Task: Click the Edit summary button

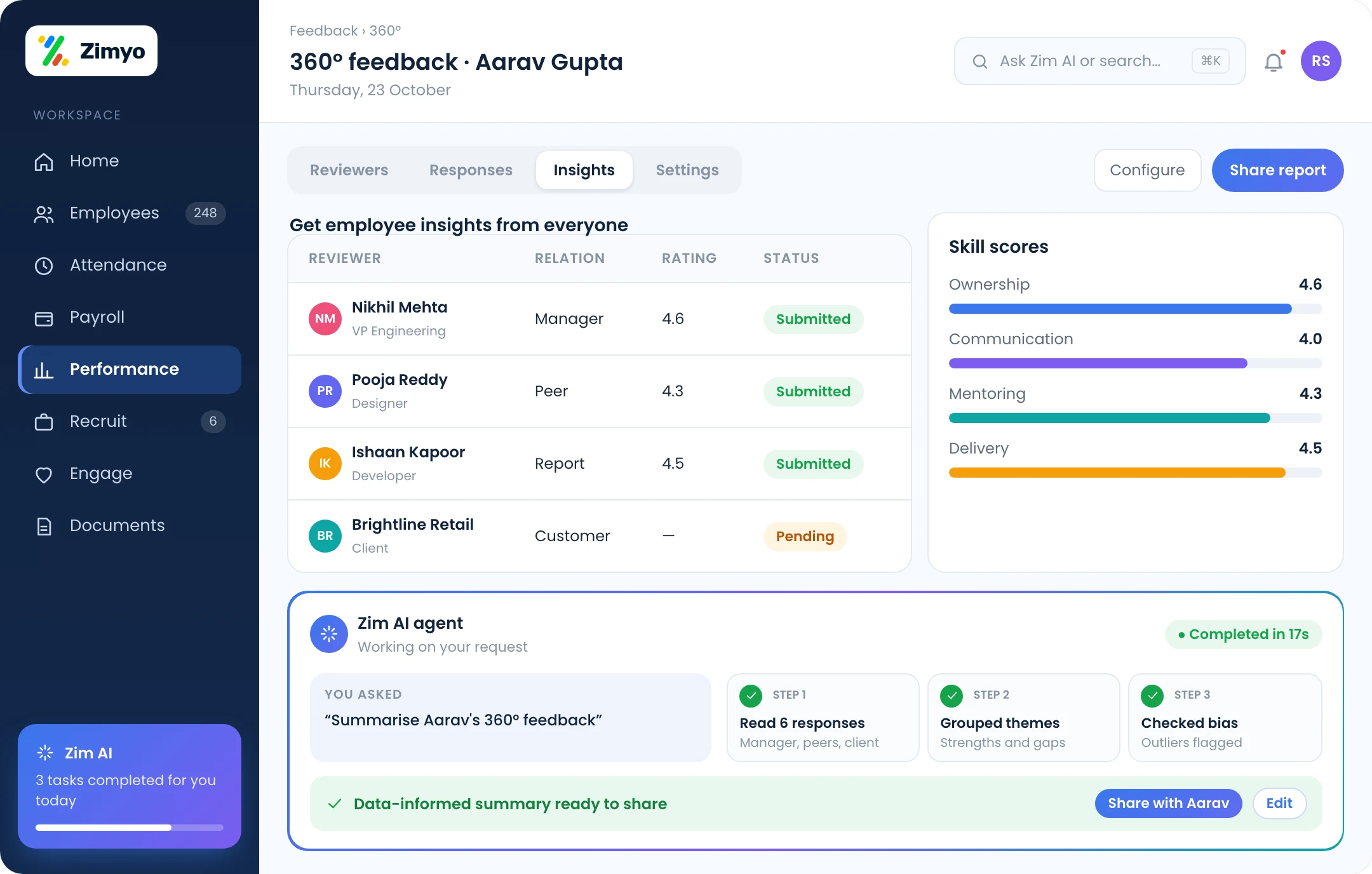Action: (1279, 803)
